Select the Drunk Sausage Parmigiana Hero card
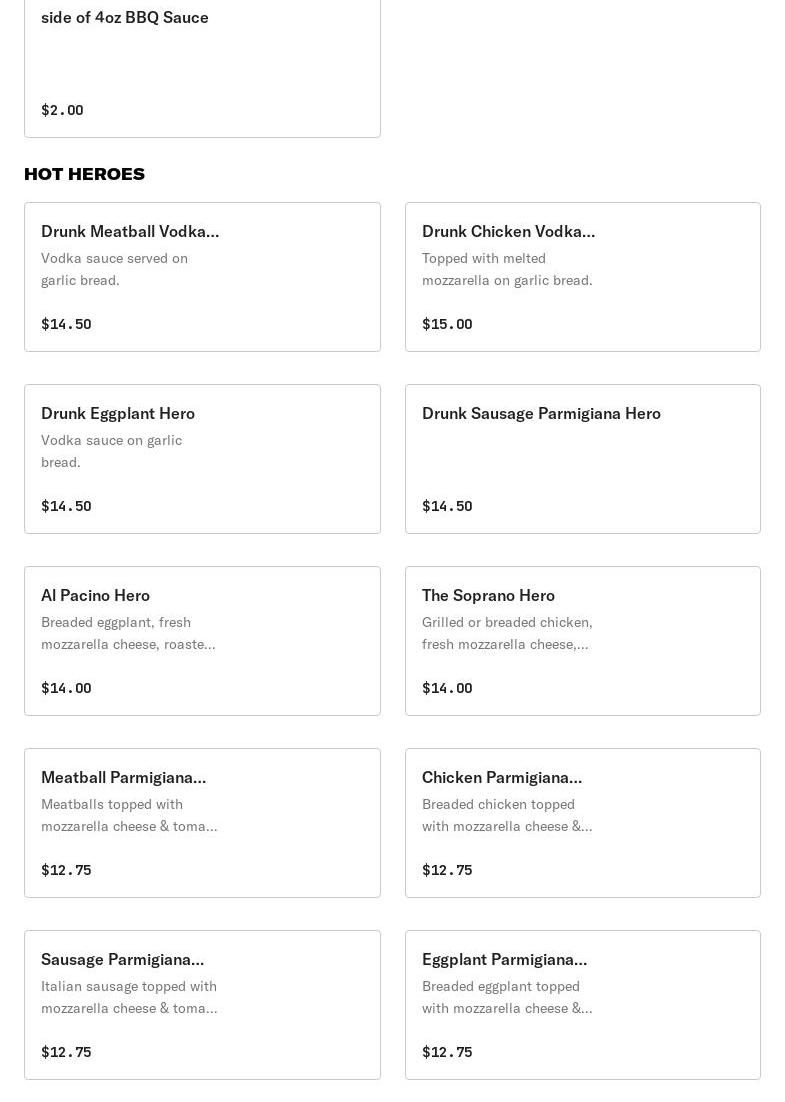Screen dimensions: 785x1102 (582, 459)
